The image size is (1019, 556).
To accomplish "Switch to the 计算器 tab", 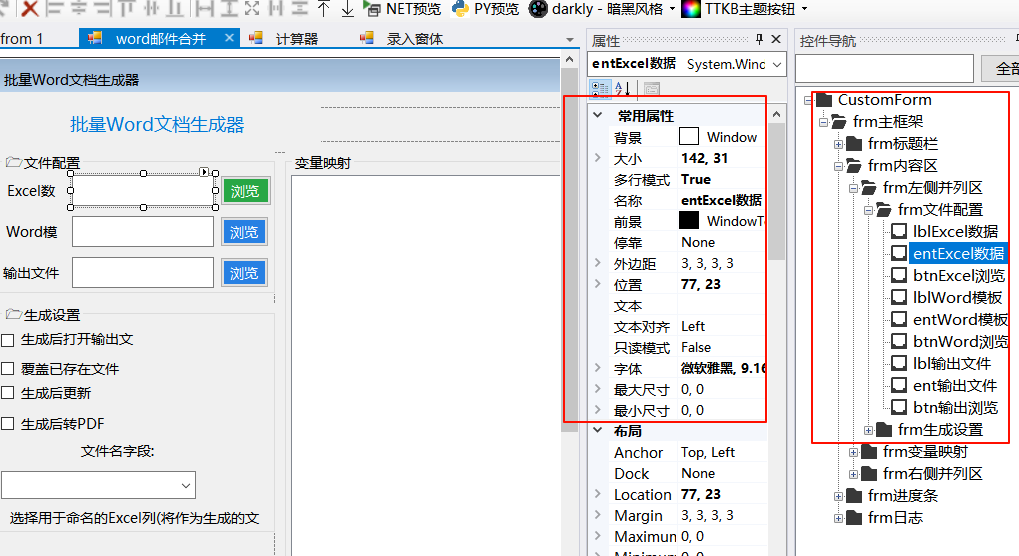I will click(x=296, y=39).
